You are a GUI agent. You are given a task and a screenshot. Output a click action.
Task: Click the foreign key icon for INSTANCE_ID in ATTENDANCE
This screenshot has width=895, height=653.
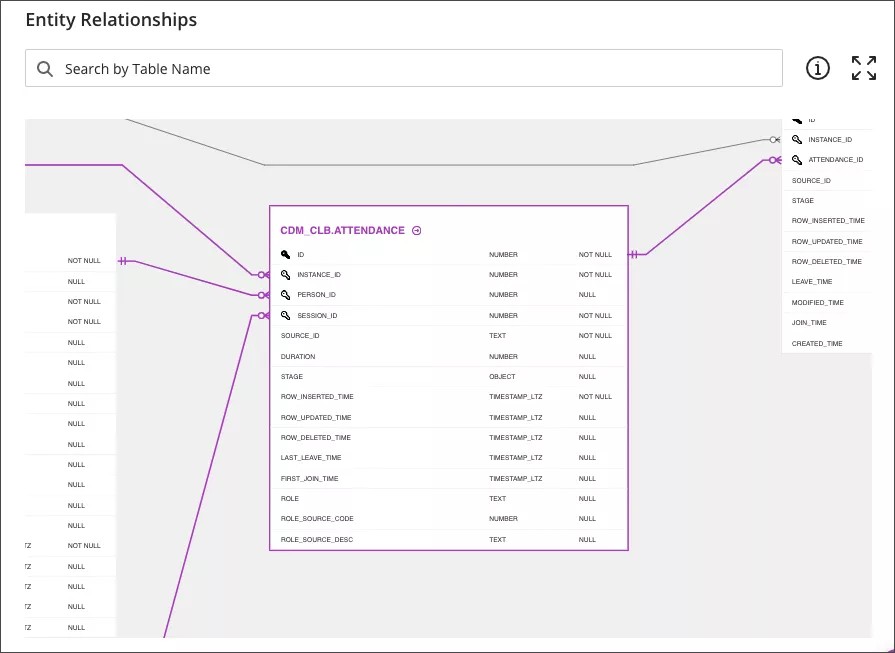(x=285, y=275)
